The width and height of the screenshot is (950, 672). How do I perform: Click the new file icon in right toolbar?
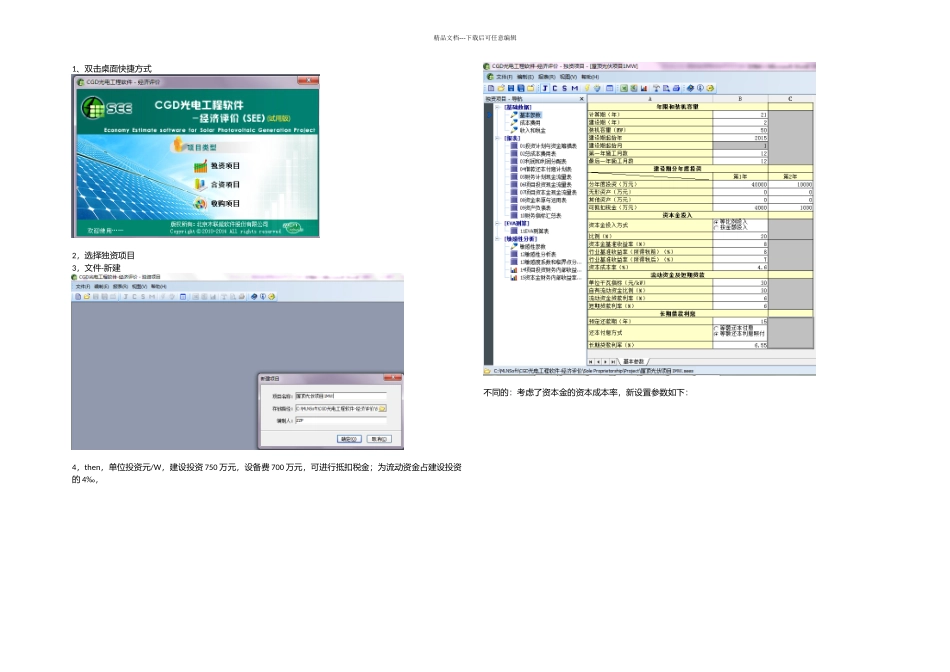click(491, 88)
